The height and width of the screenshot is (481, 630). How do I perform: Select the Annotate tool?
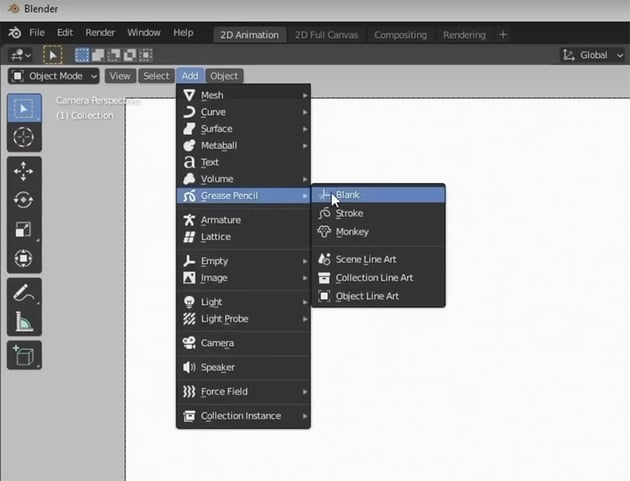point(24,293)
